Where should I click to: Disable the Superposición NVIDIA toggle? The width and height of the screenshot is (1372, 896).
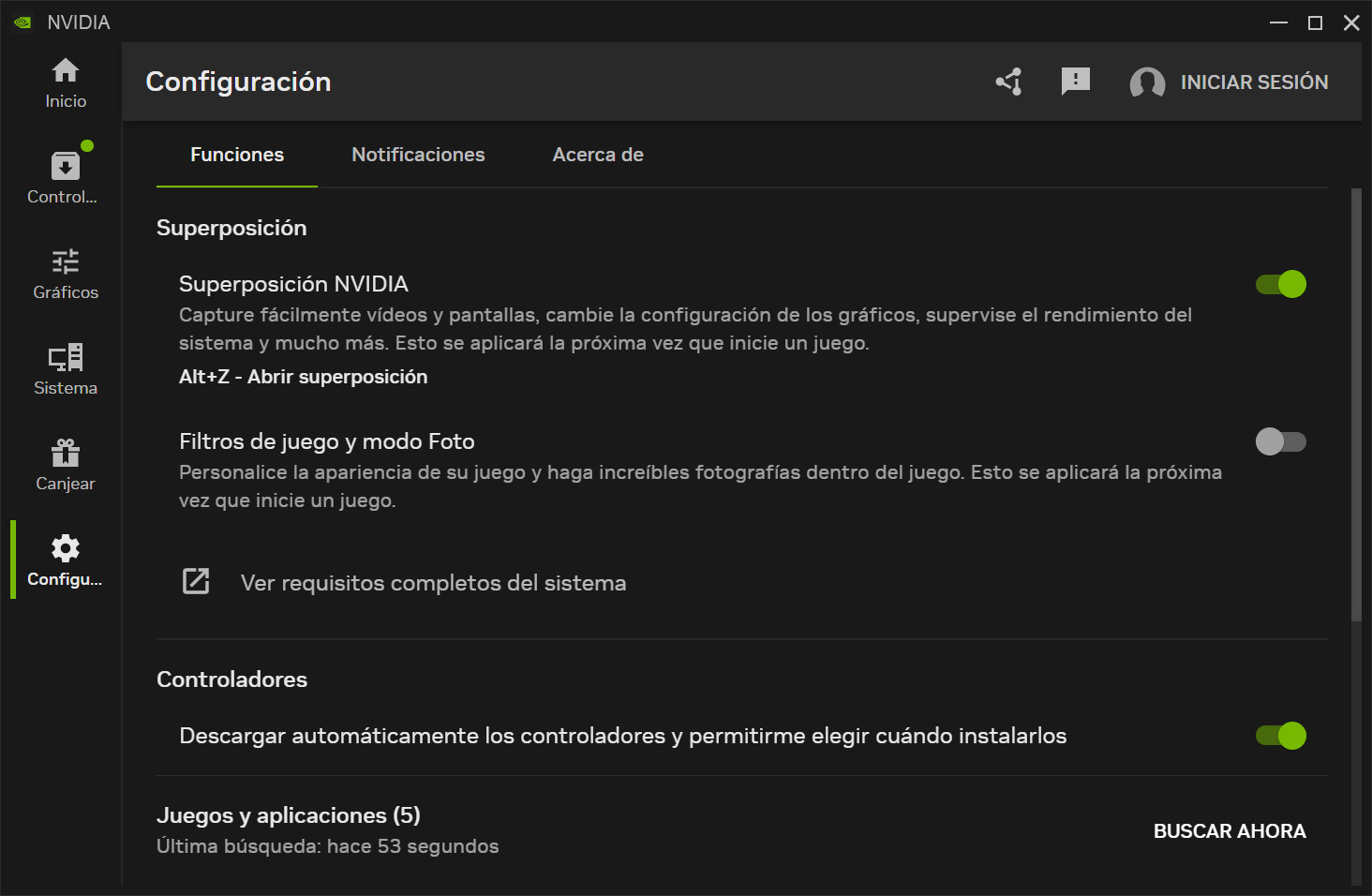point(1280,284)
